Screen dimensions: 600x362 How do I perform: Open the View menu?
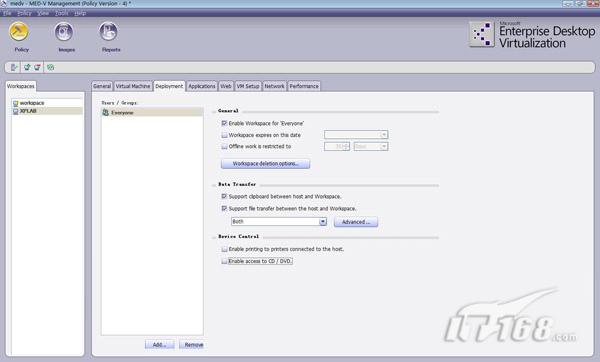pyautogui.click(x=43, y=13)
